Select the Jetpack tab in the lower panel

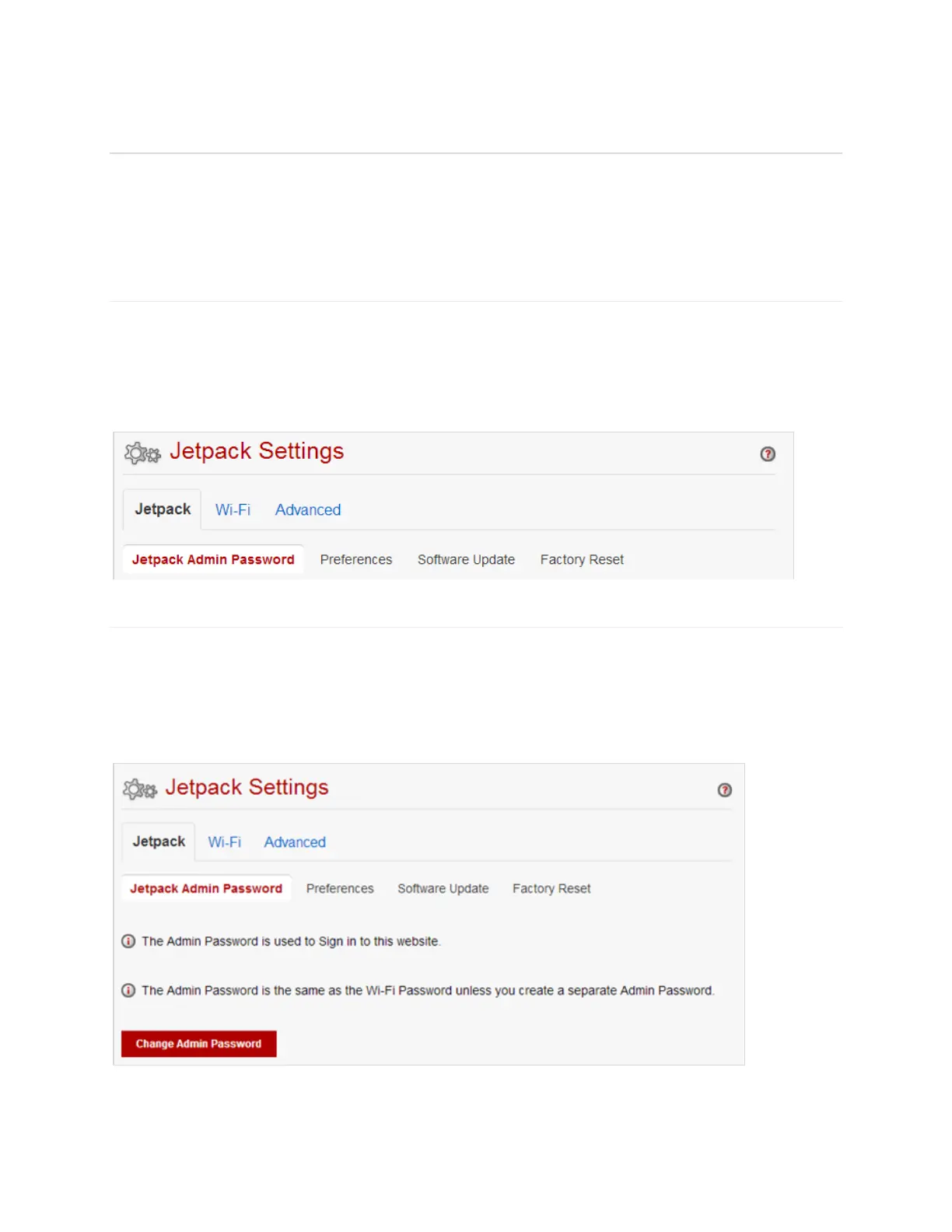[159, 842]
